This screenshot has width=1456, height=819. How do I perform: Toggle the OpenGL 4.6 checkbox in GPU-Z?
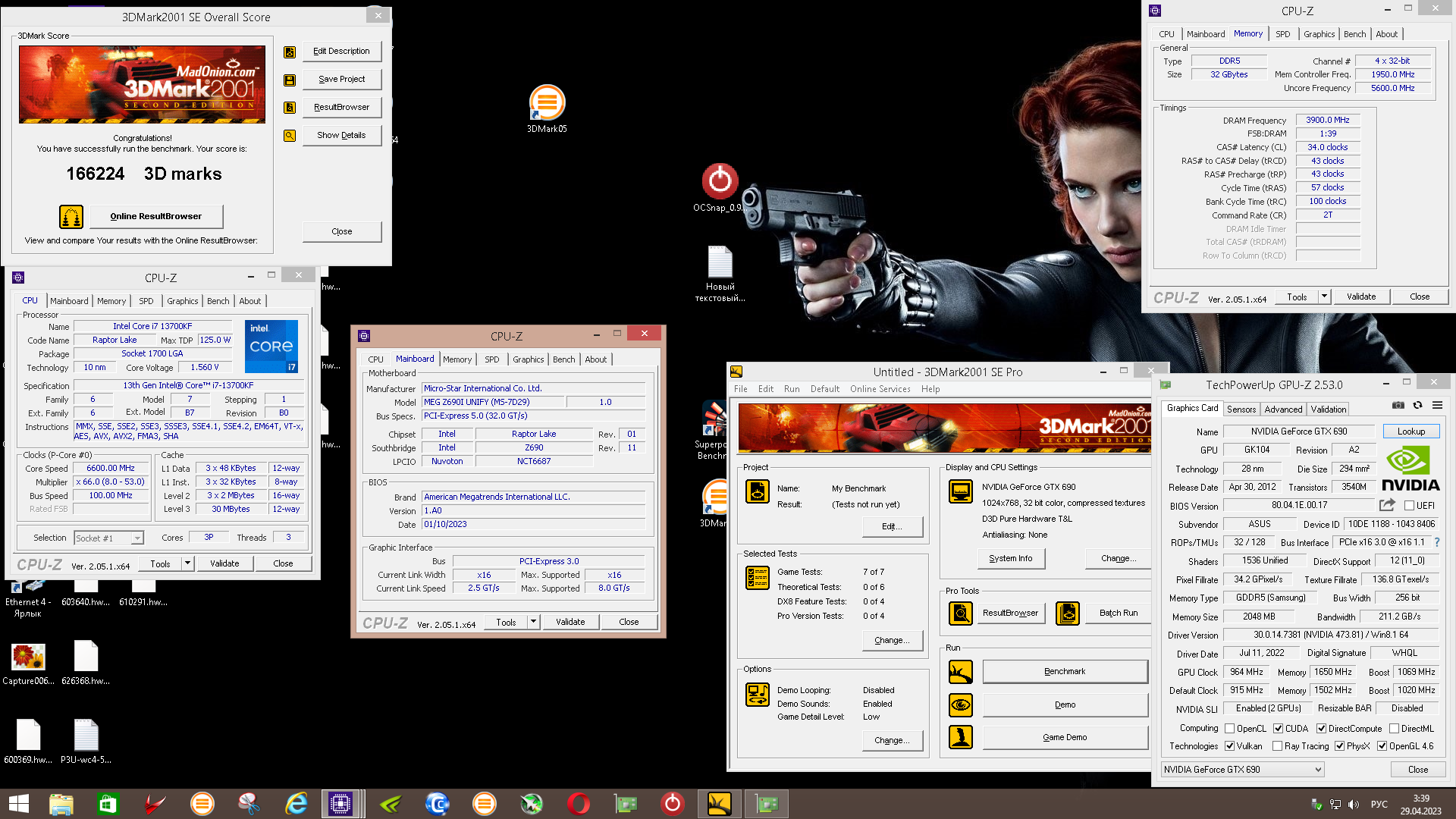click(1382, 746)
